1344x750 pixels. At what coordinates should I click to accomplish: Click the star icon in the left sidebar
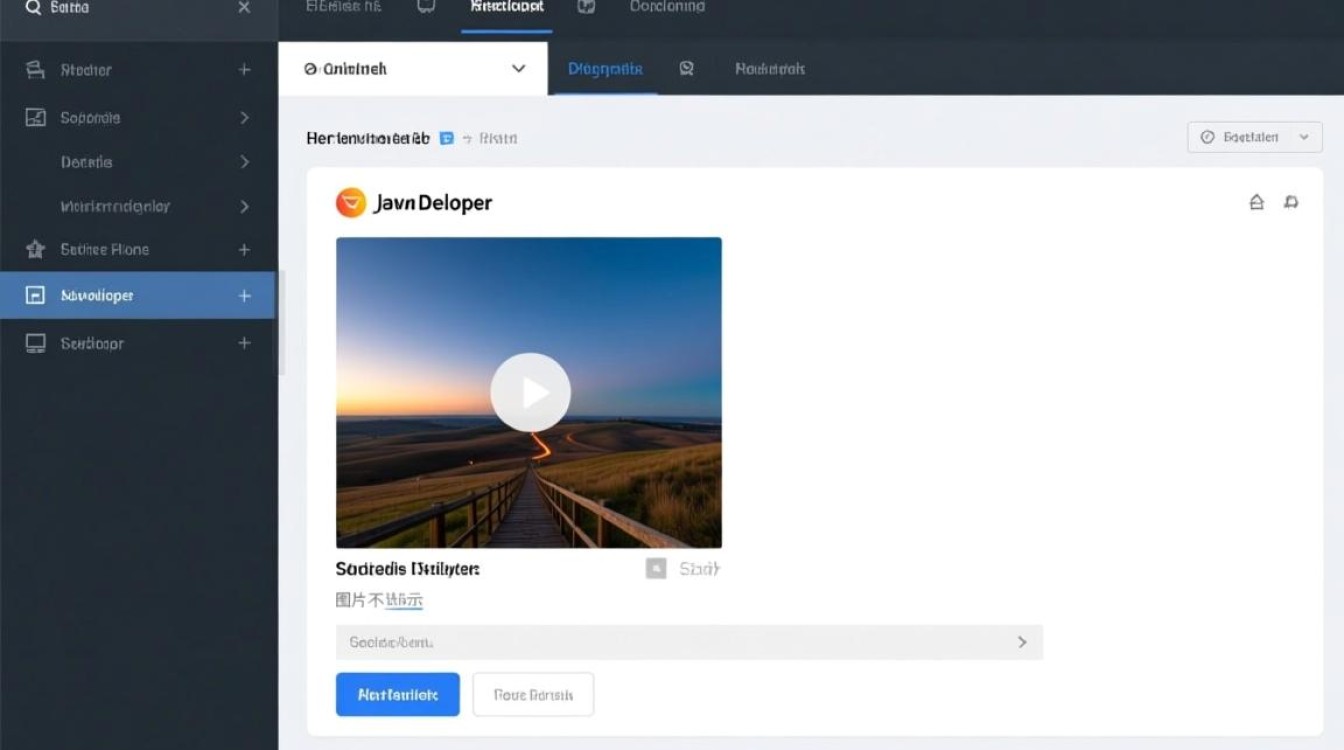pos(36,250)
